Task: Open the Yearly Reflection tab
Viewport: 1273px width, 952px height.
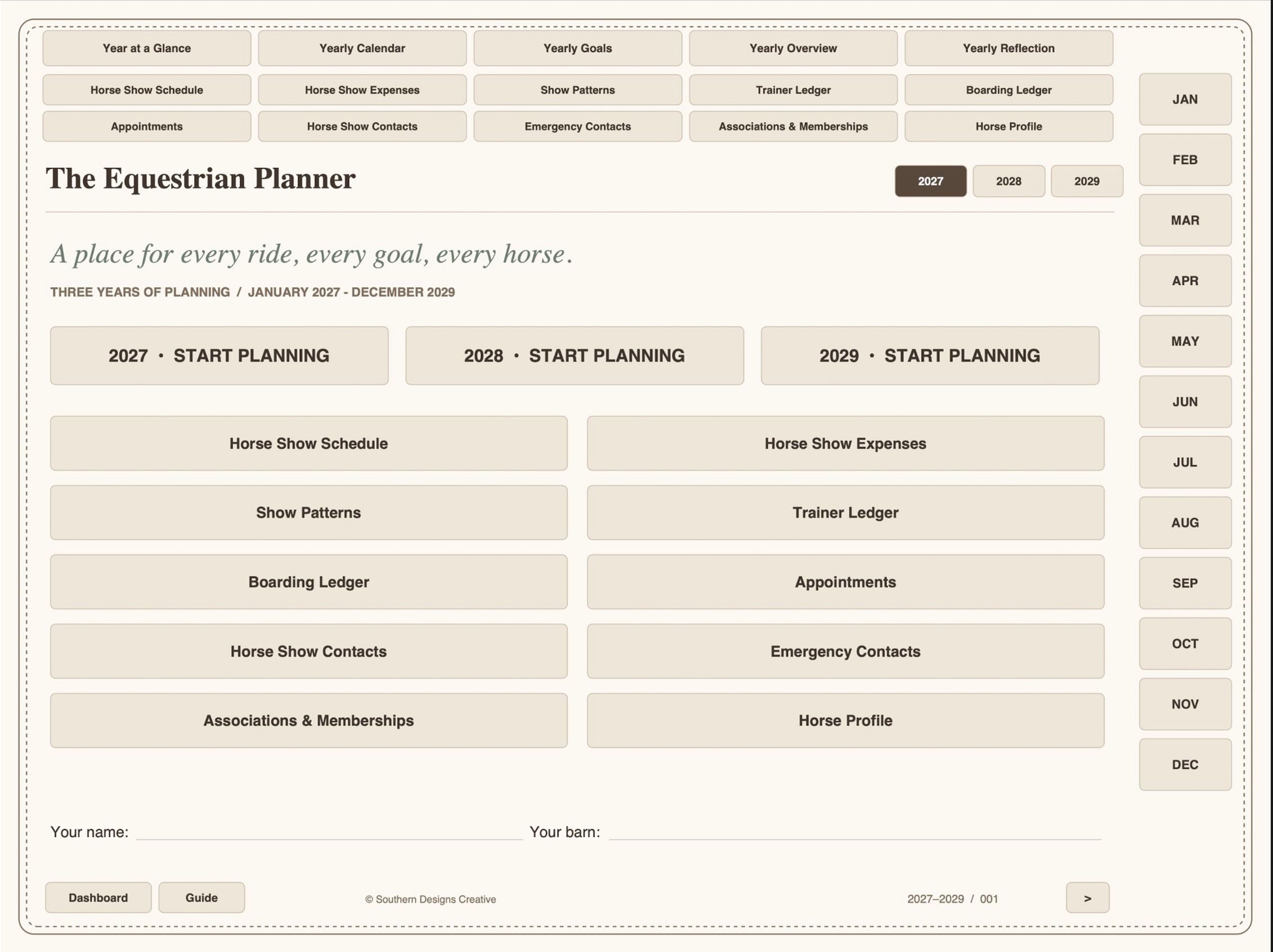Action: point(1009,48)
